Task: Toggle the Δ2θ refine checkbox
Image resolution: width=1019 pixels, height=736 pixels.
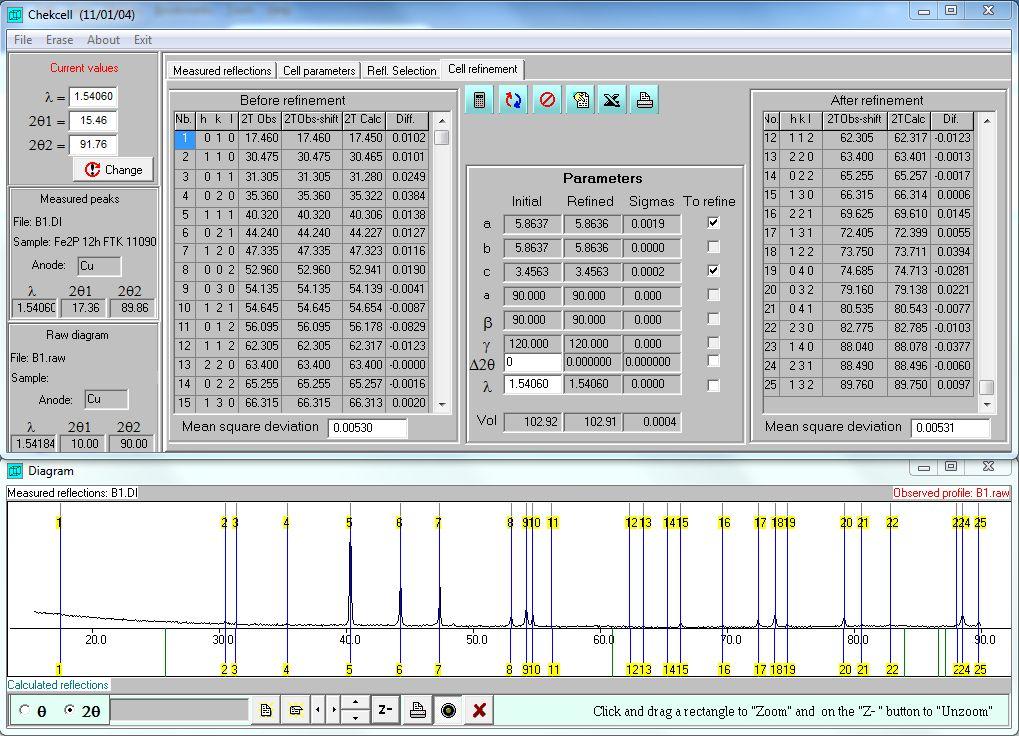Action: click(713, 361)
